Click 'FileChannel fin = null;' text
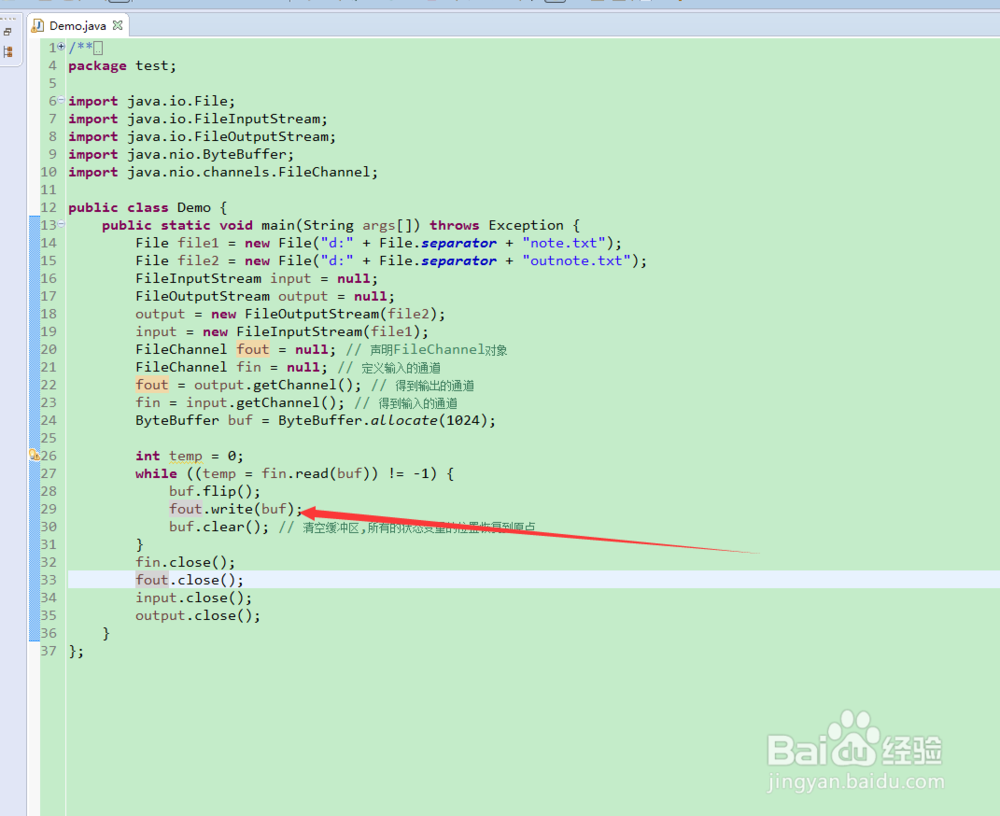 pyautogui.click(x=231, y=367)
